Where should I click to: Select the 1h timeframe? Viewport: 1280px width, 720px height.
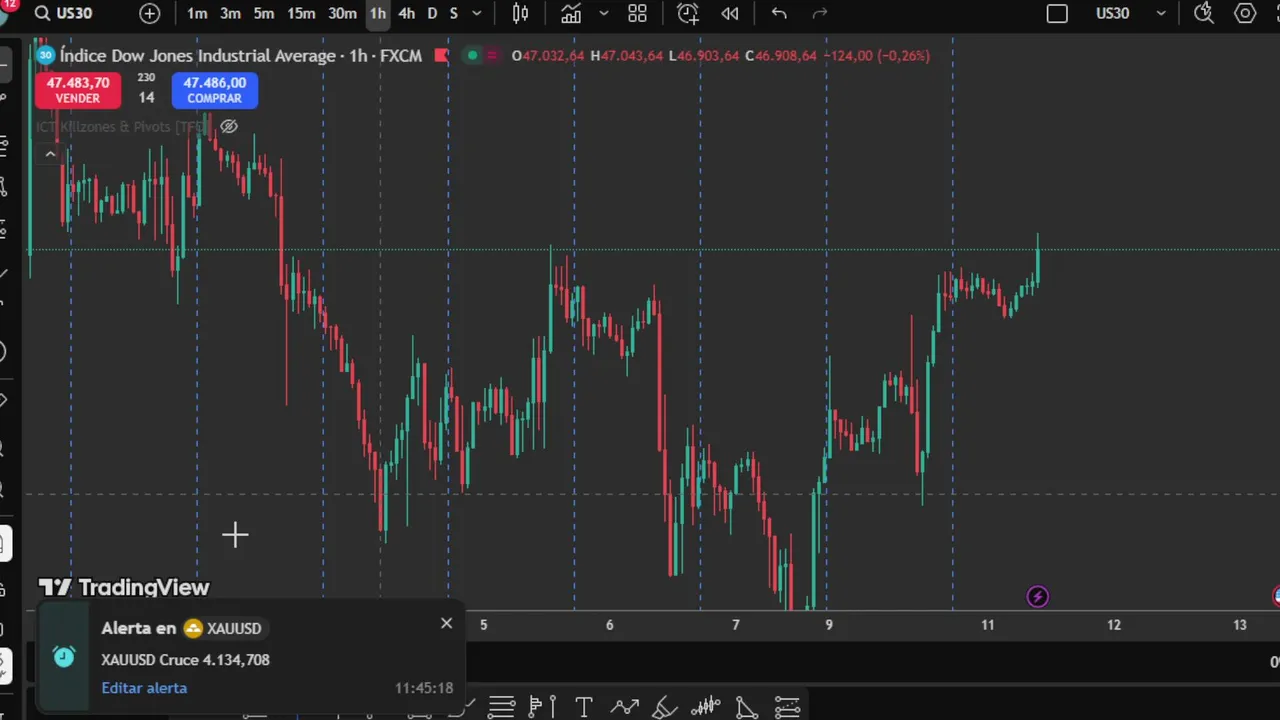377,13
